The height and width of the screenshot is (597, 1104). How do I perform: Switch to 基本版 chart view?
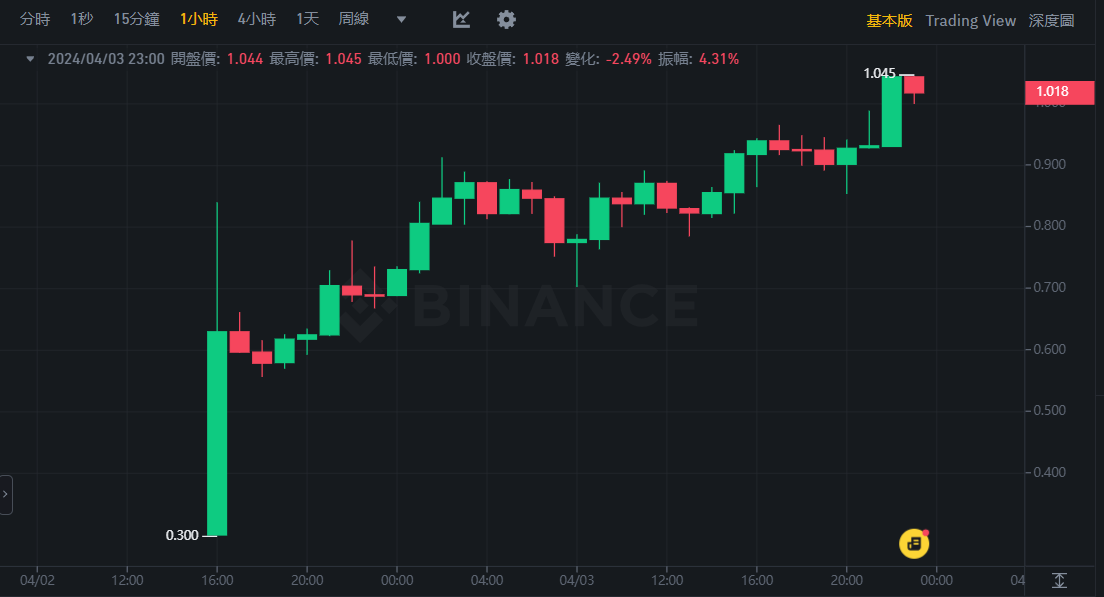tap(889, 21)
